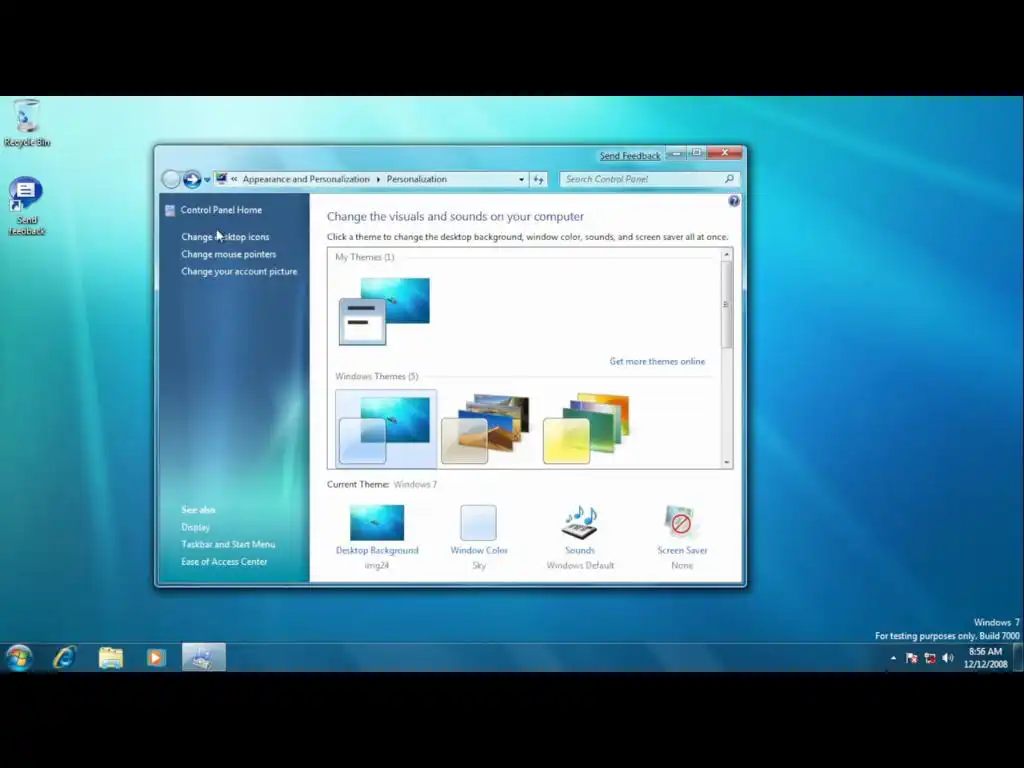Open Taskbar and Start Menu link

[x=228, y=544]
